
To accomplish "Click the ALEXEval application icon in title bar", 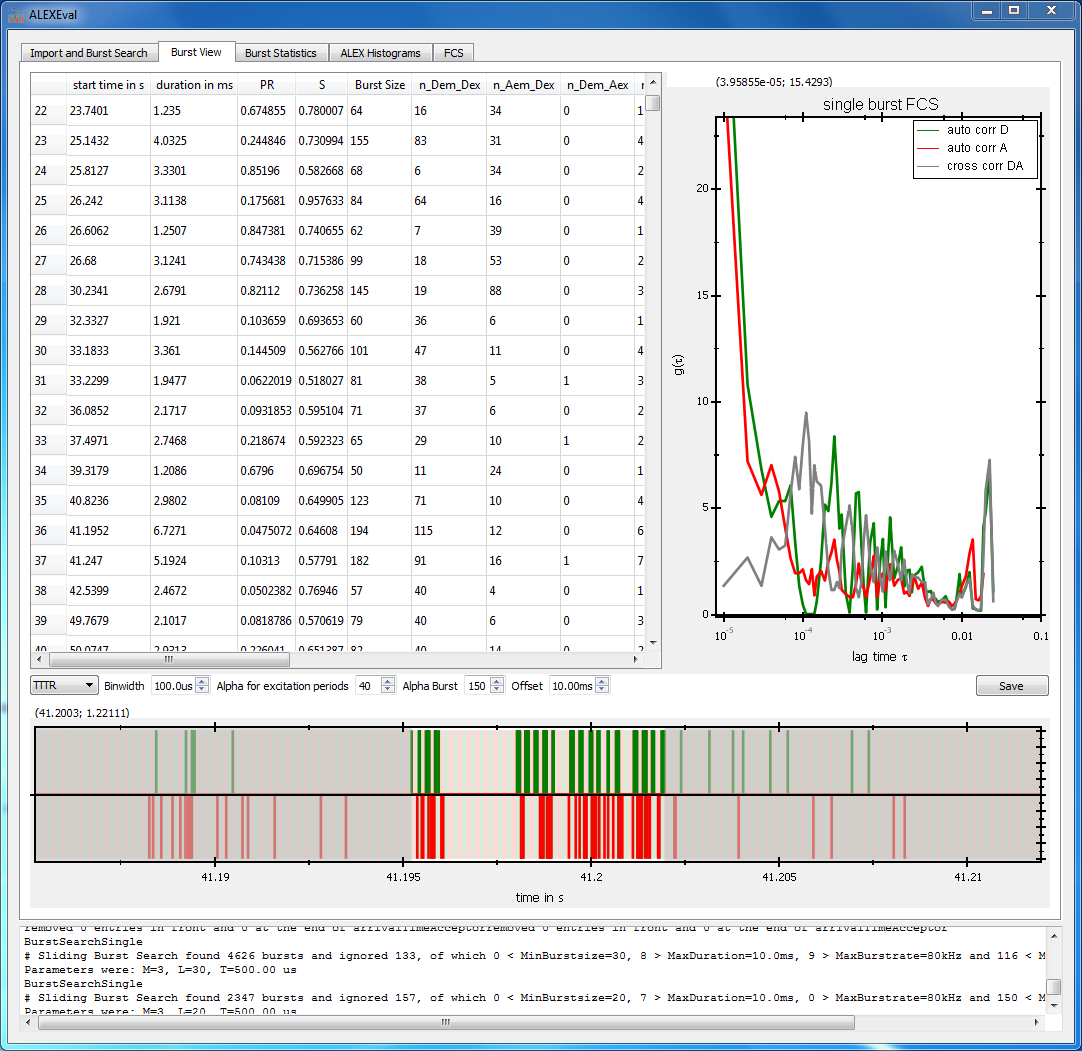I will (17, 14).
